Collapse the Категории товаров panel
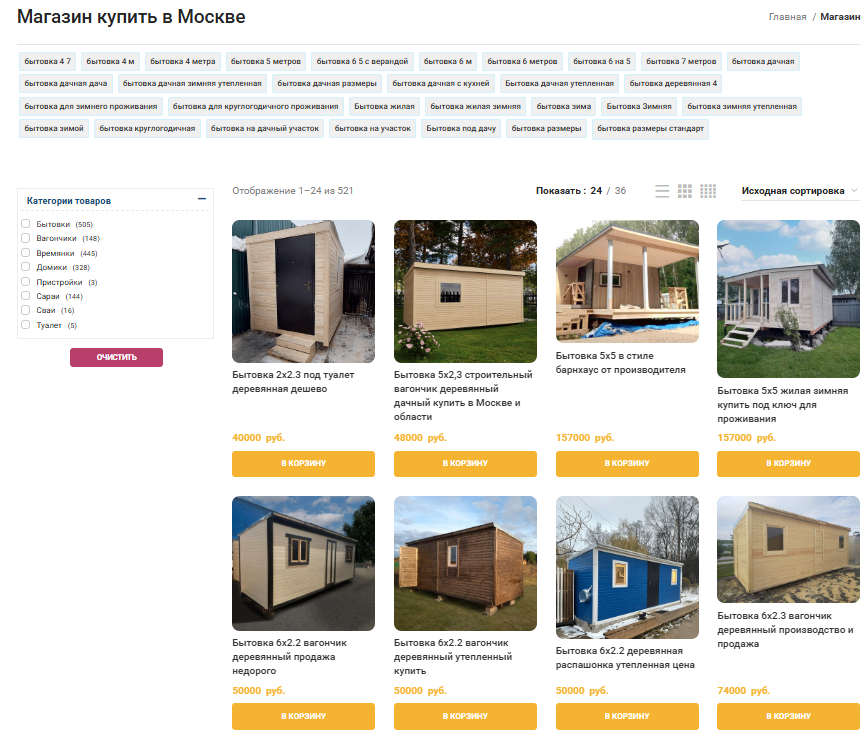This screenshot has width=866, height=740. pos(202,199)
